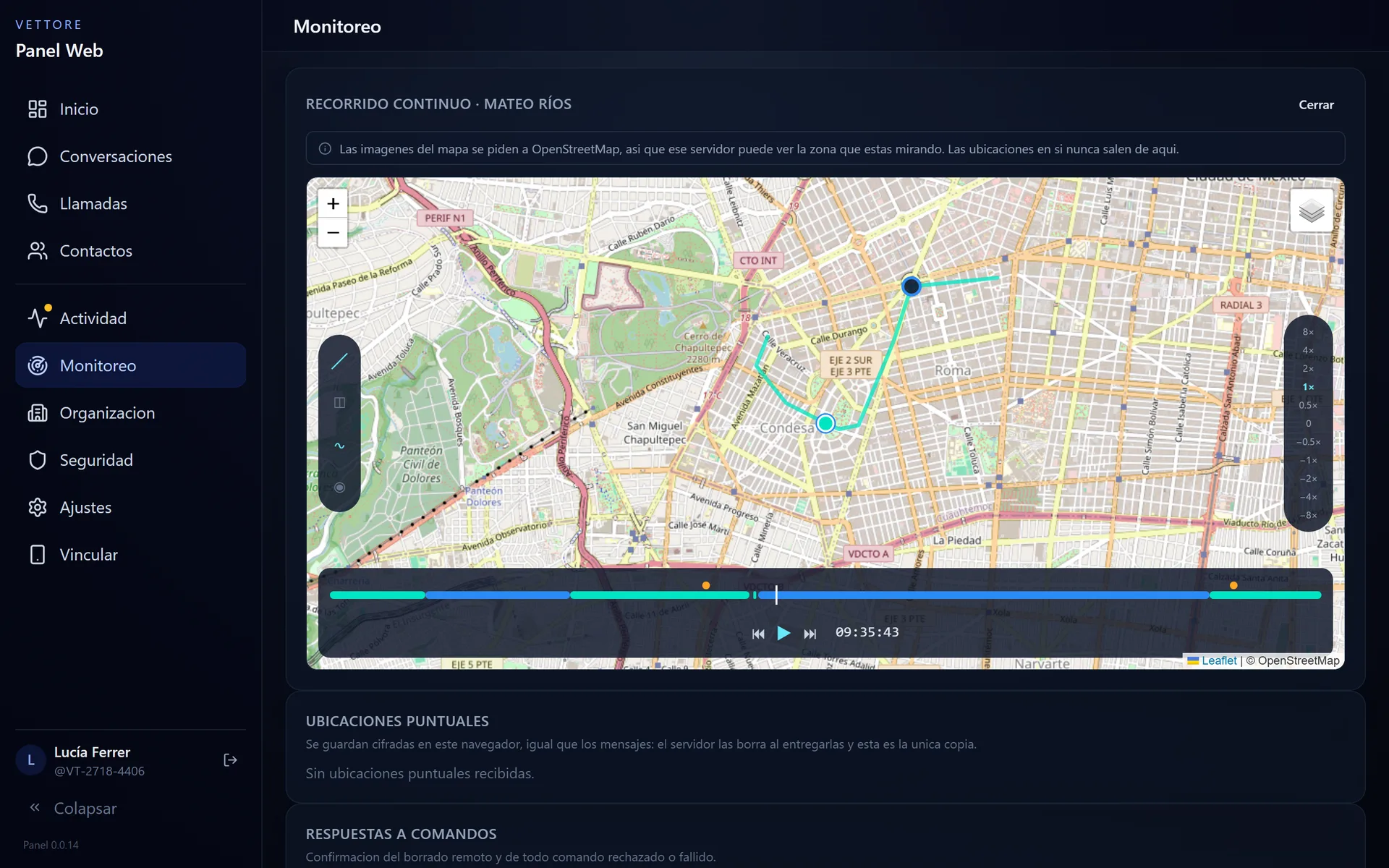Screen dimensions: 1389x868
Task: Set reverse playback speed to −4×
Action: pos(1308,497)
